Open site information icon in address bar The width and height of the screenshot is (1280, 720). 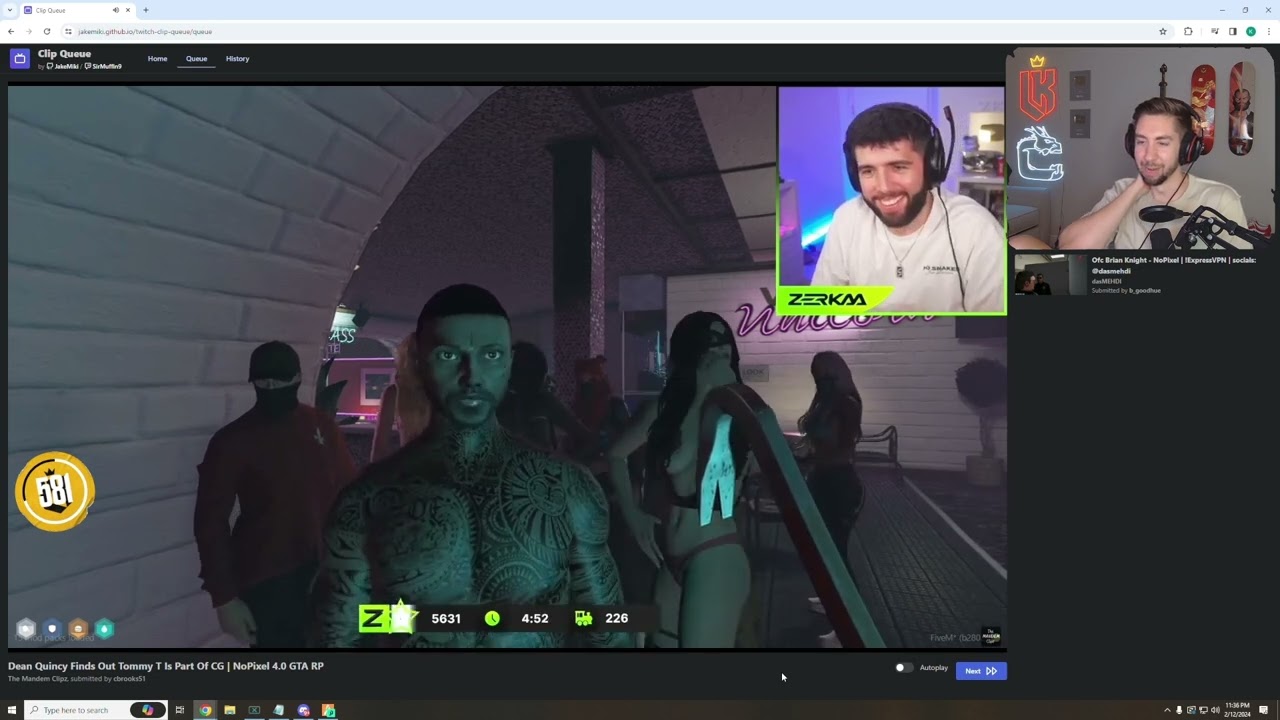(x=68, y=31)
